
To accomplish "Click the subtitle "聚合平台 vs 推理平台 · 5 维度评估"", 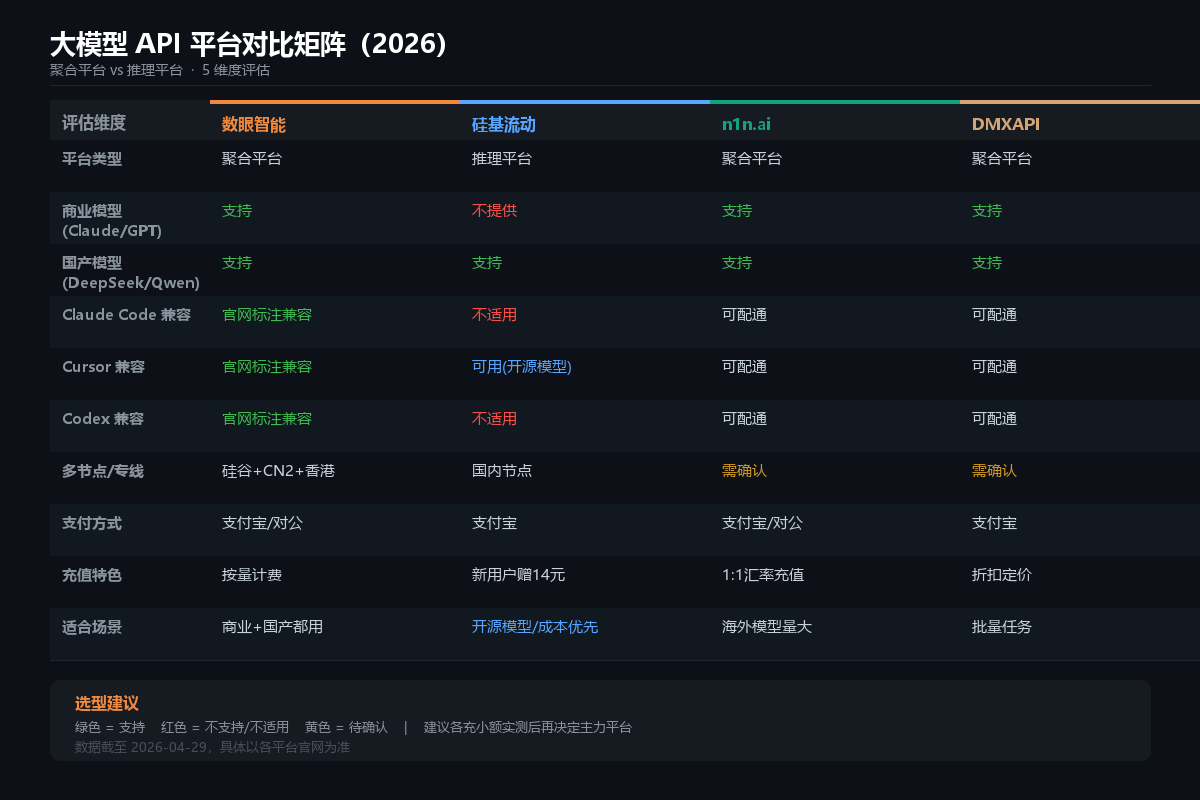I will click(x=160, y=70).
